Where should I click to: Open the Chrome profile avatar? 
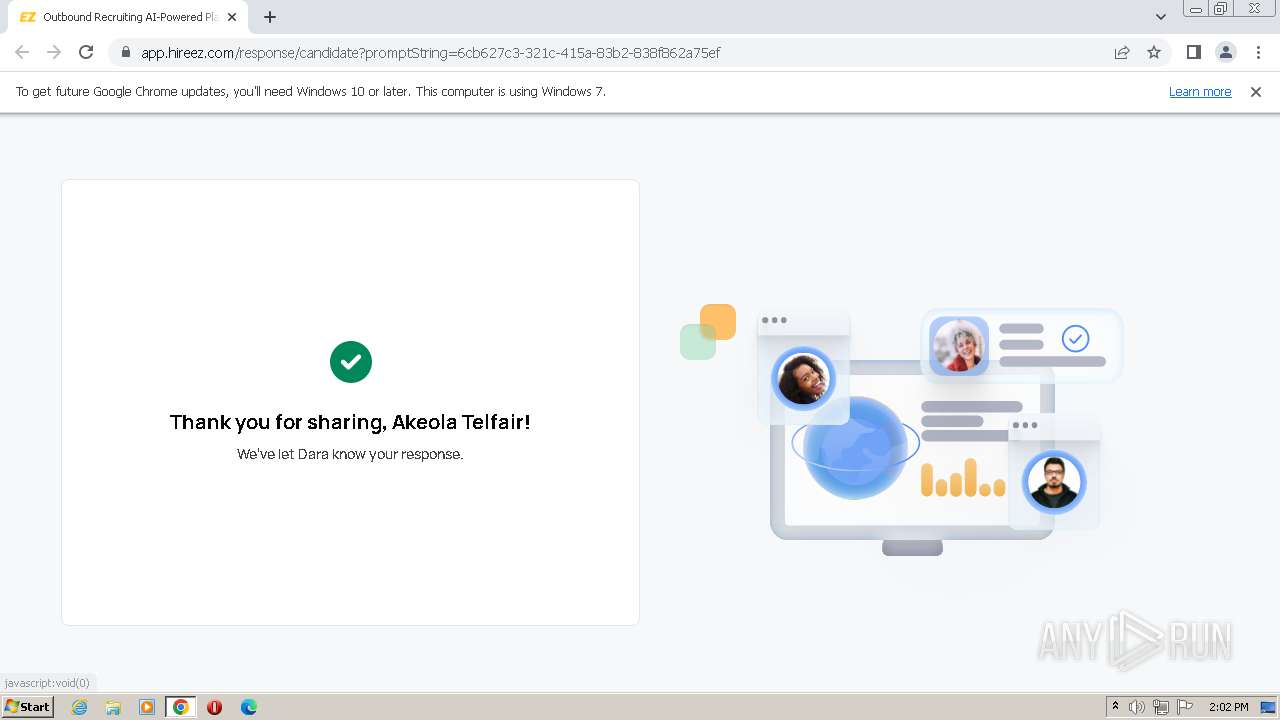point(1225,52)
